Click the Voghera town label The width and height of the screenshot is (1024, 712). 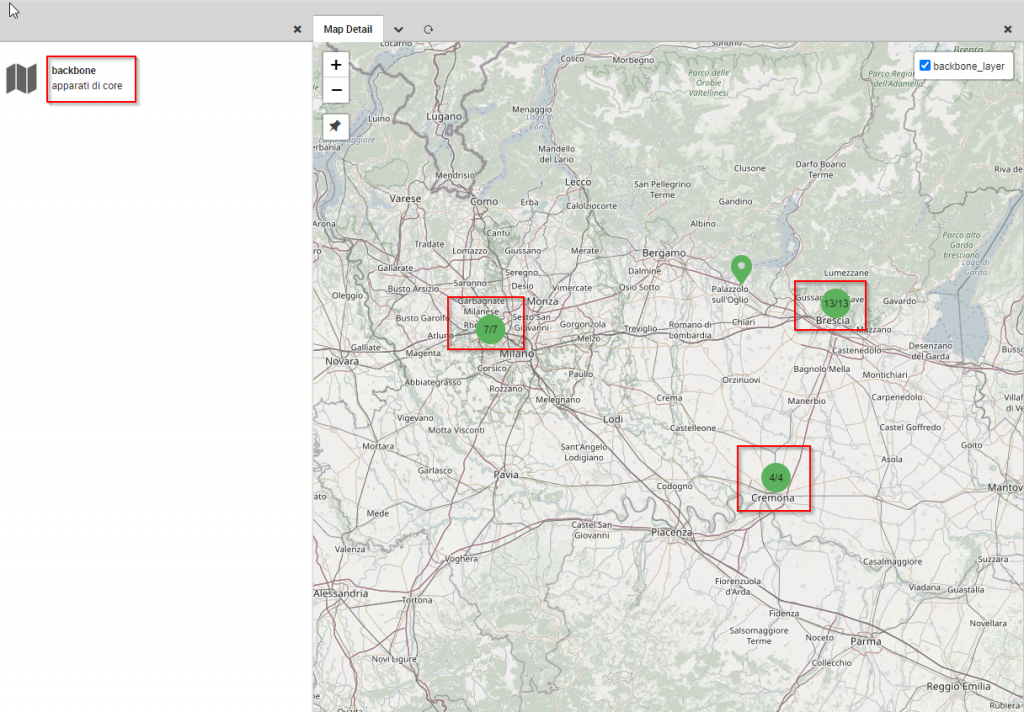[x=461, y=559]
